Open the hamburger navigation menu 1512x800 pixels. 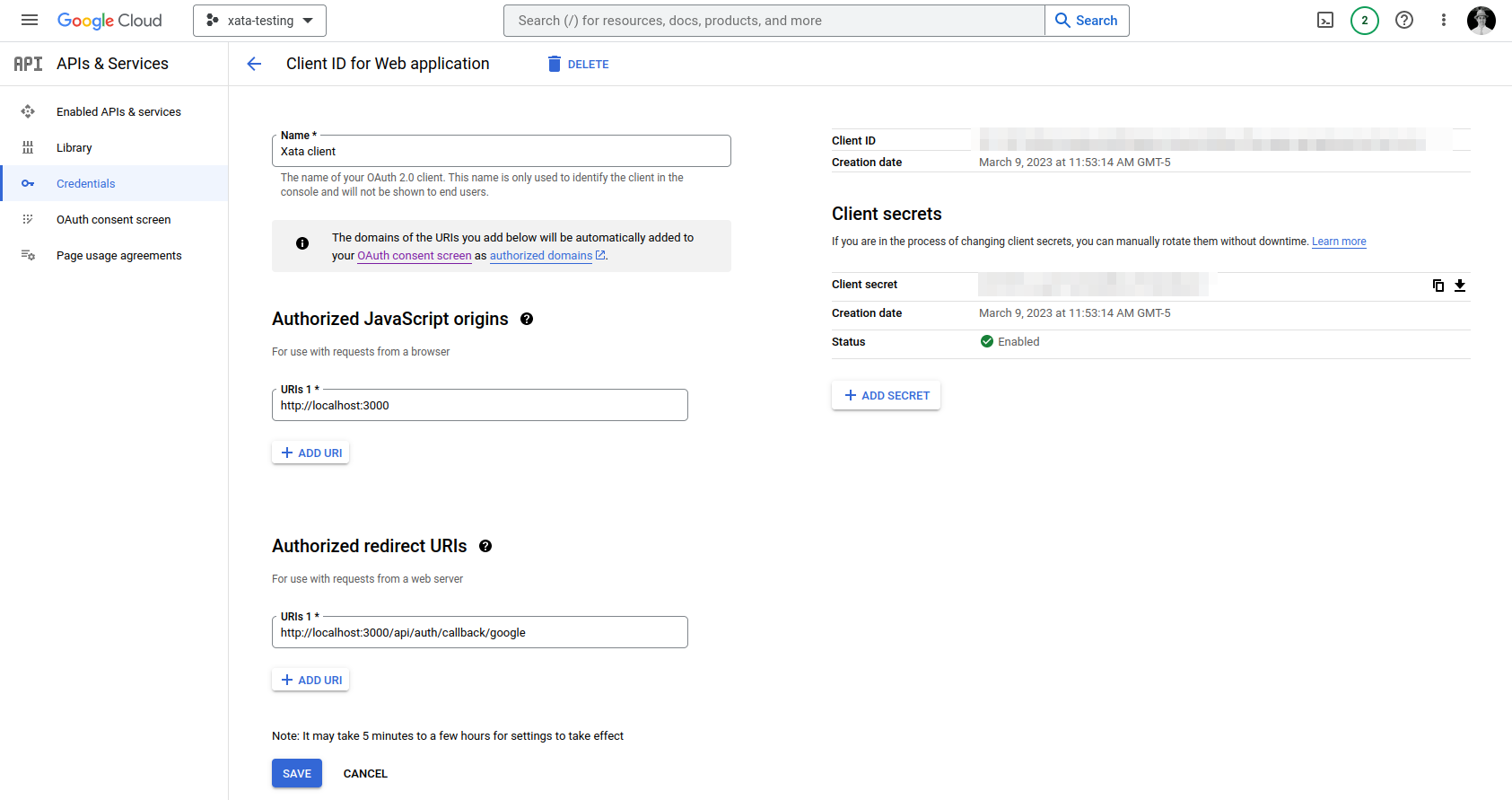30,20
